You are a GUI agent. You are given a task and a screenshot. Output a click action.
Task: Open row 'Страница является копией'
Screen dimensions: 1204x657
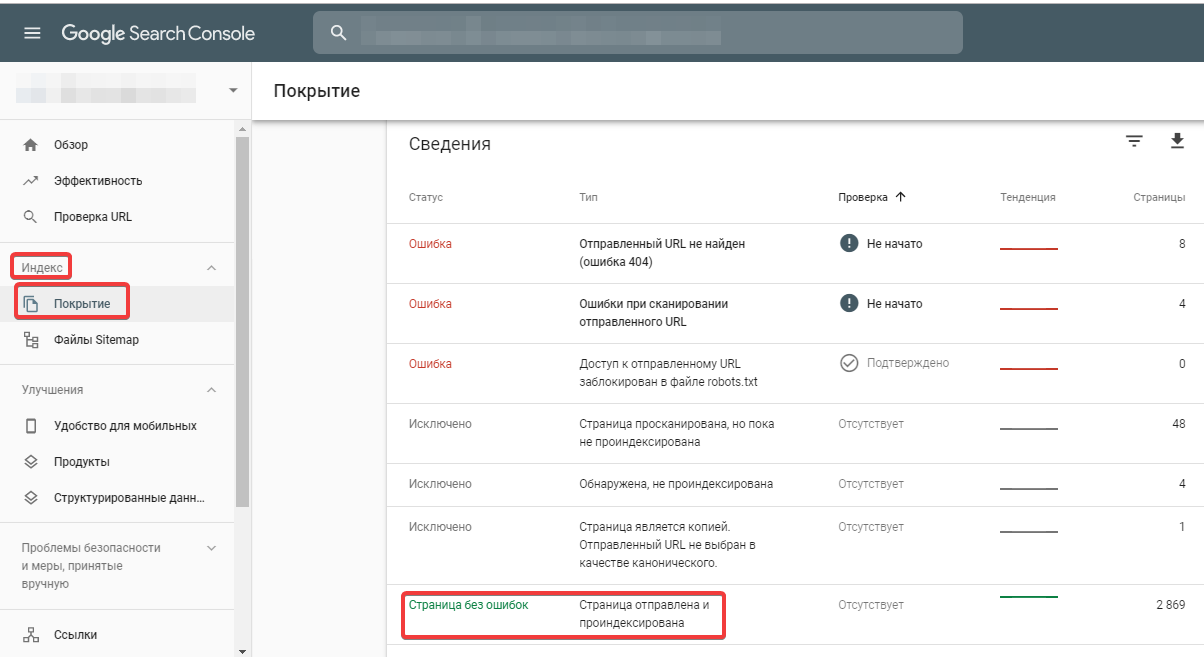coord(795,545)
